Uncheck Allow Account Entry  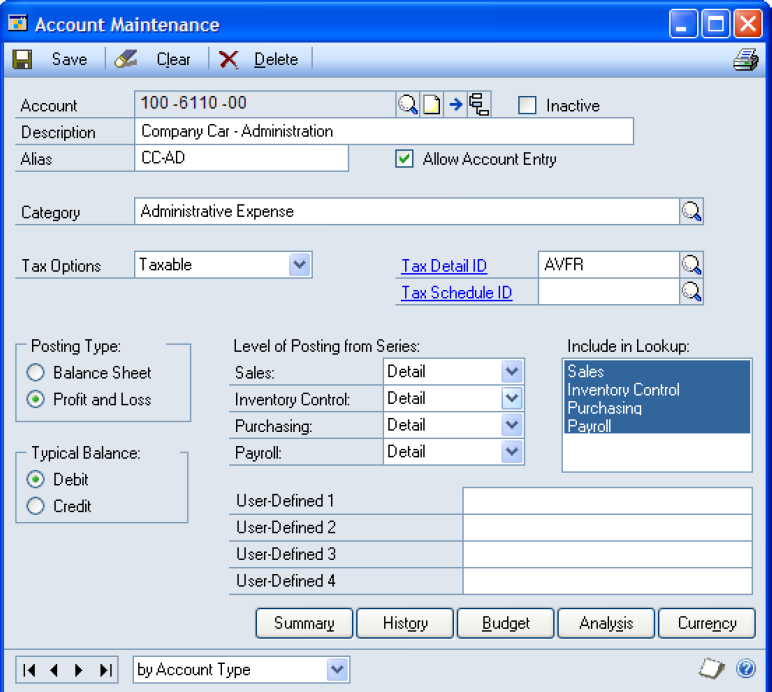[x=404, y=159]
